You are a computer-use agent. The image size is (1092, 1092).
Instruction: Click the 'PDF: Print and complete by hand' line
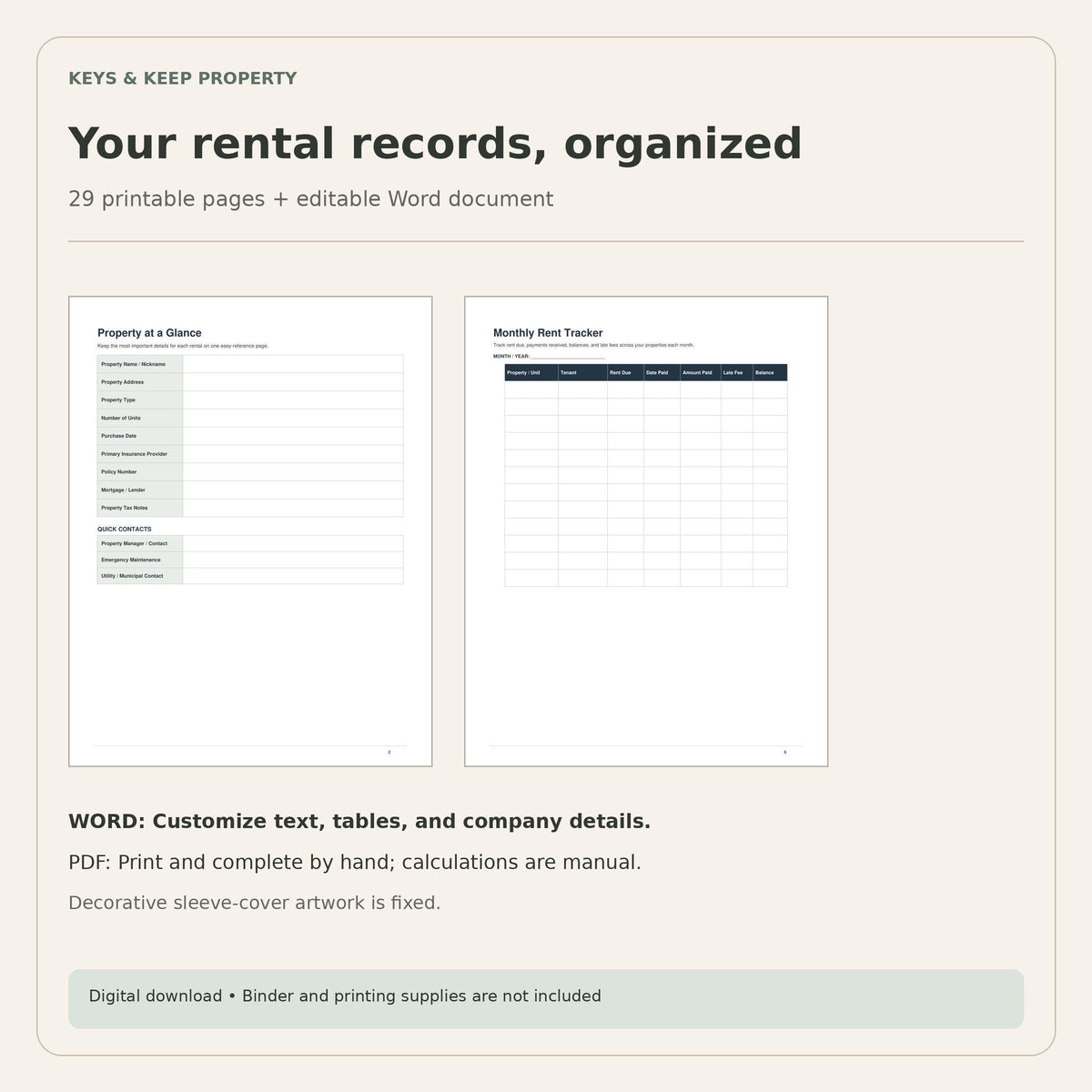(x=355, y=863)
